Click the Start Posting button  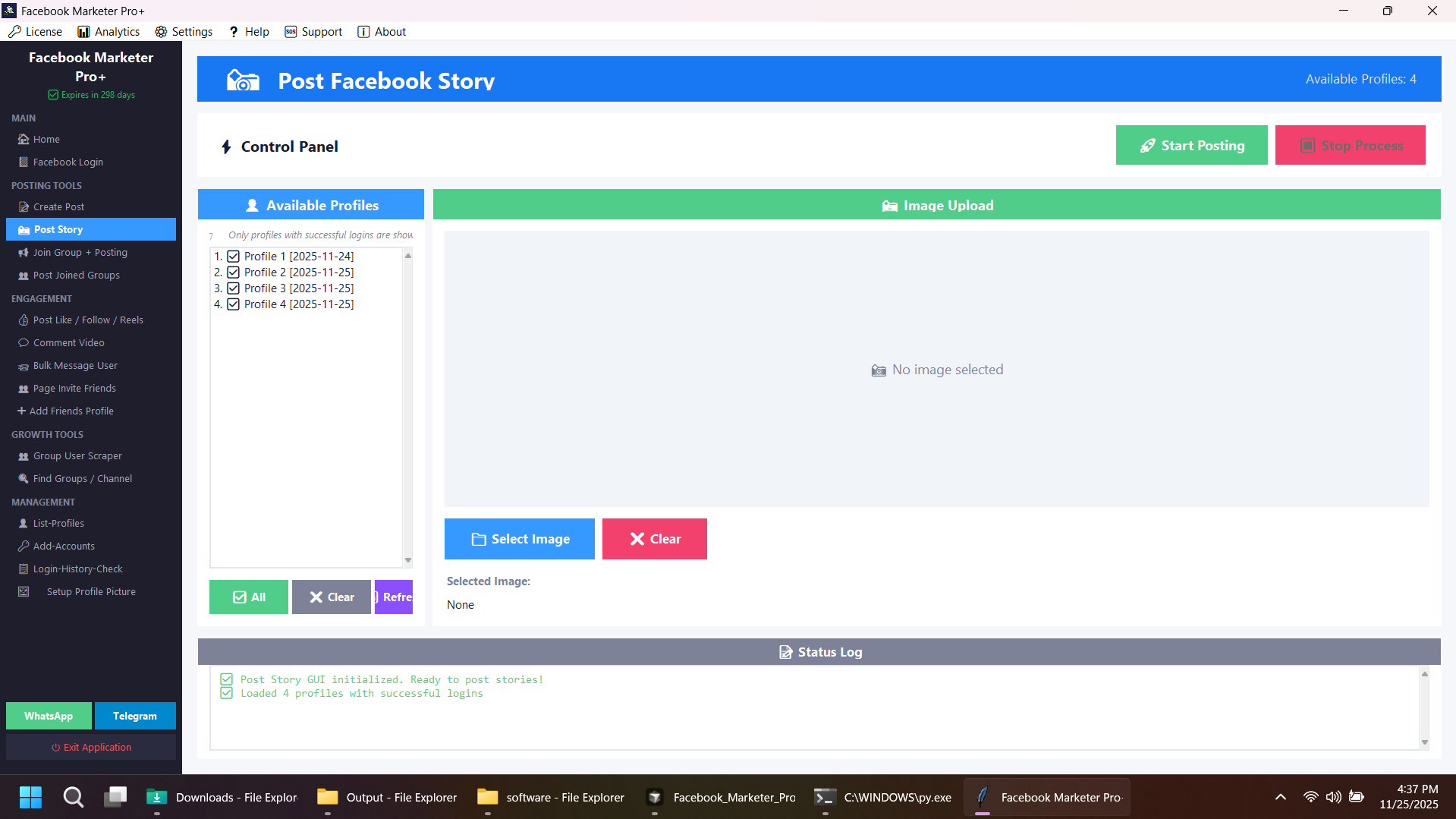[1191, 145]
